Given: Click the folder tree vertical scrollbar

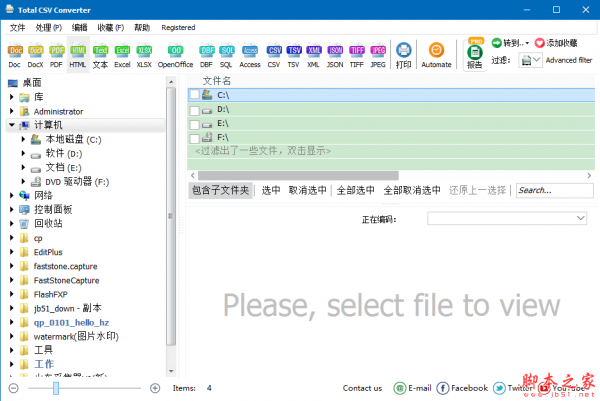Looking at the screenshot, I should coord(171,216).
